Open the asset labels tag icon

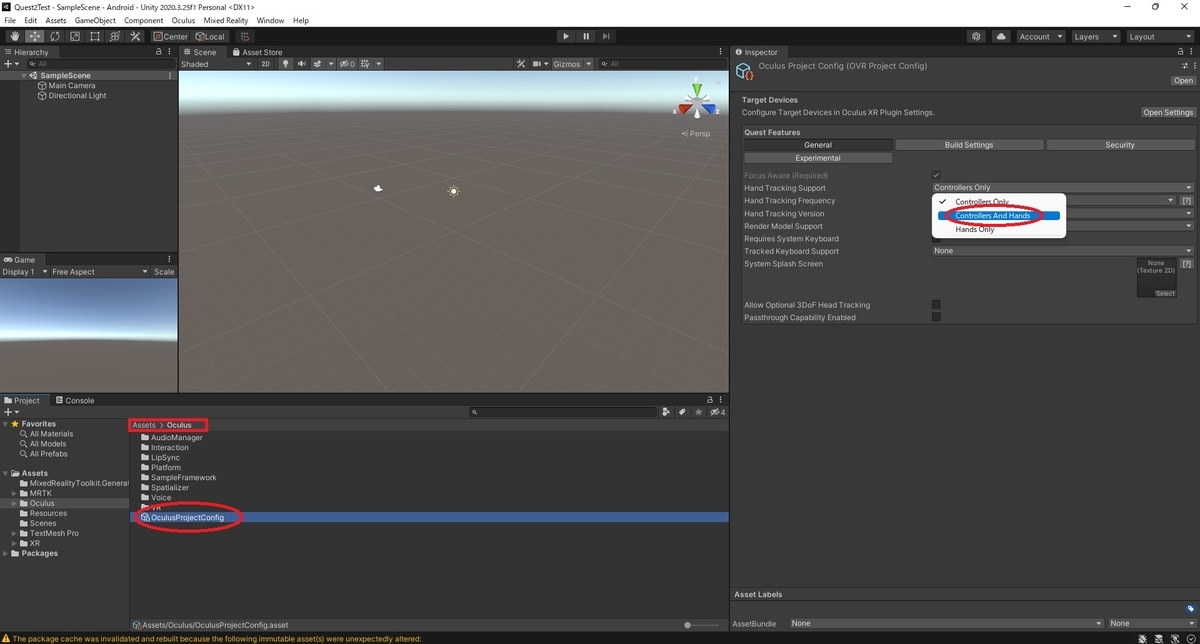(x=1190, y=608)
